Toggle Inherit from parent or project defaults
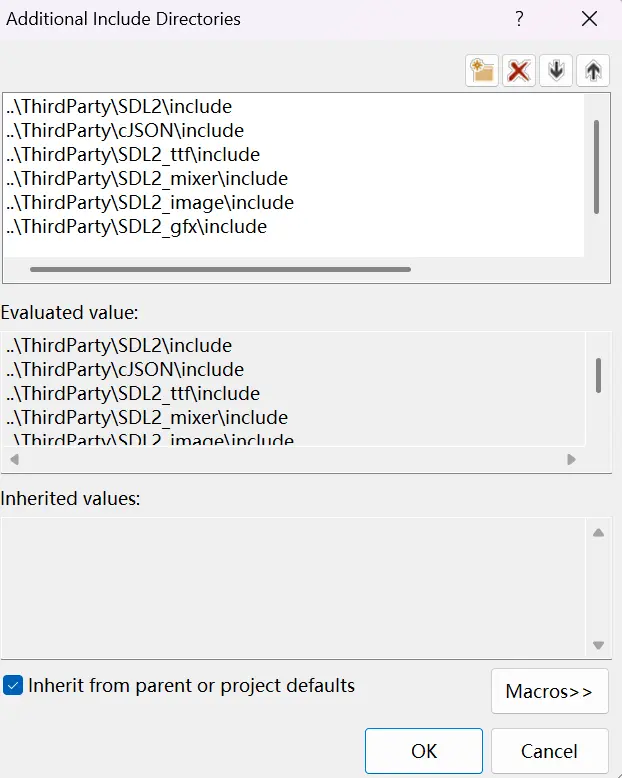Image resolution: width=622 pixels, height=778 pixels. click(13, 686)
